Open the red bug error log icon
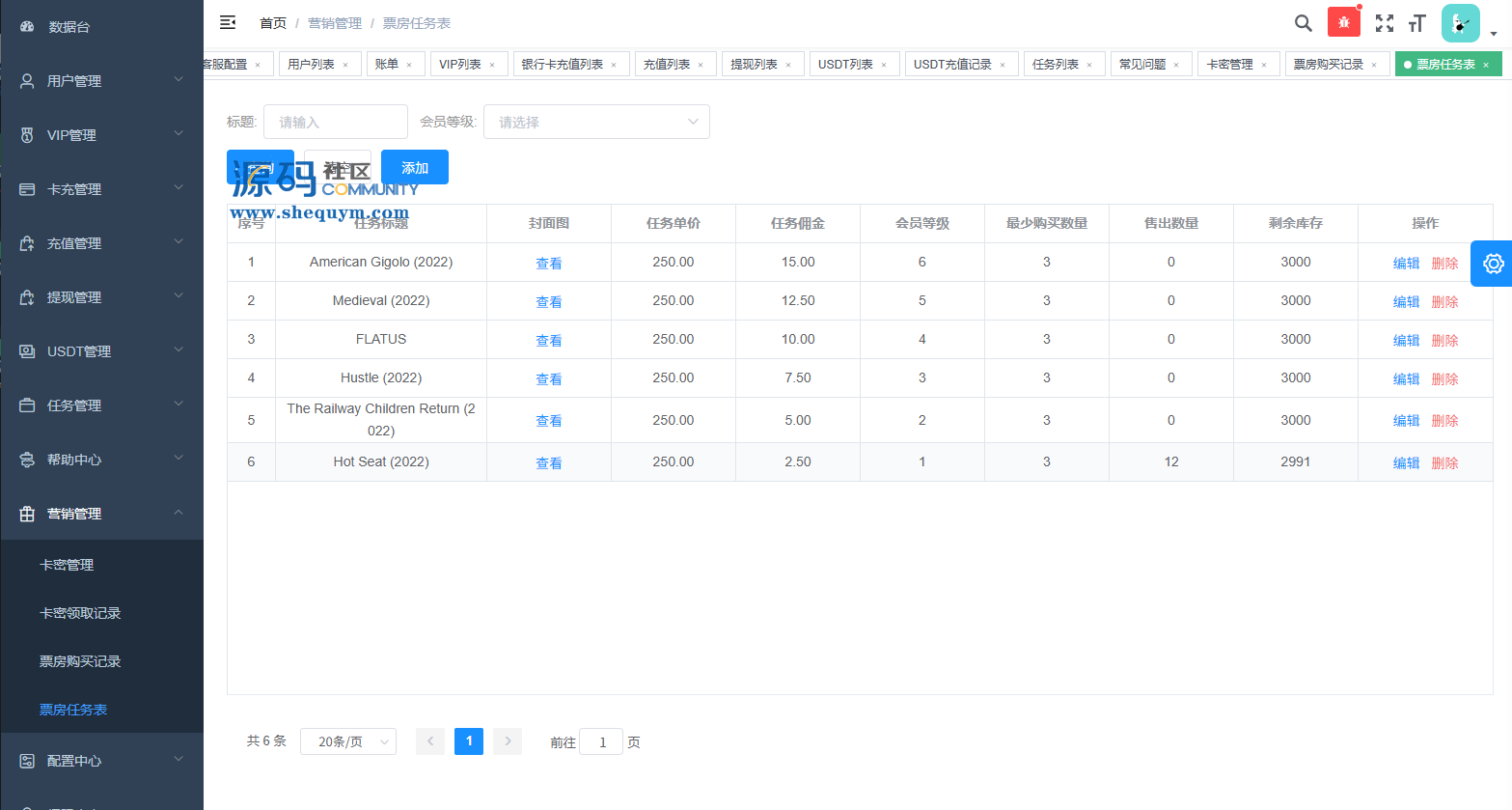This screenshot has width=1512, height=810. (1343, 22)
